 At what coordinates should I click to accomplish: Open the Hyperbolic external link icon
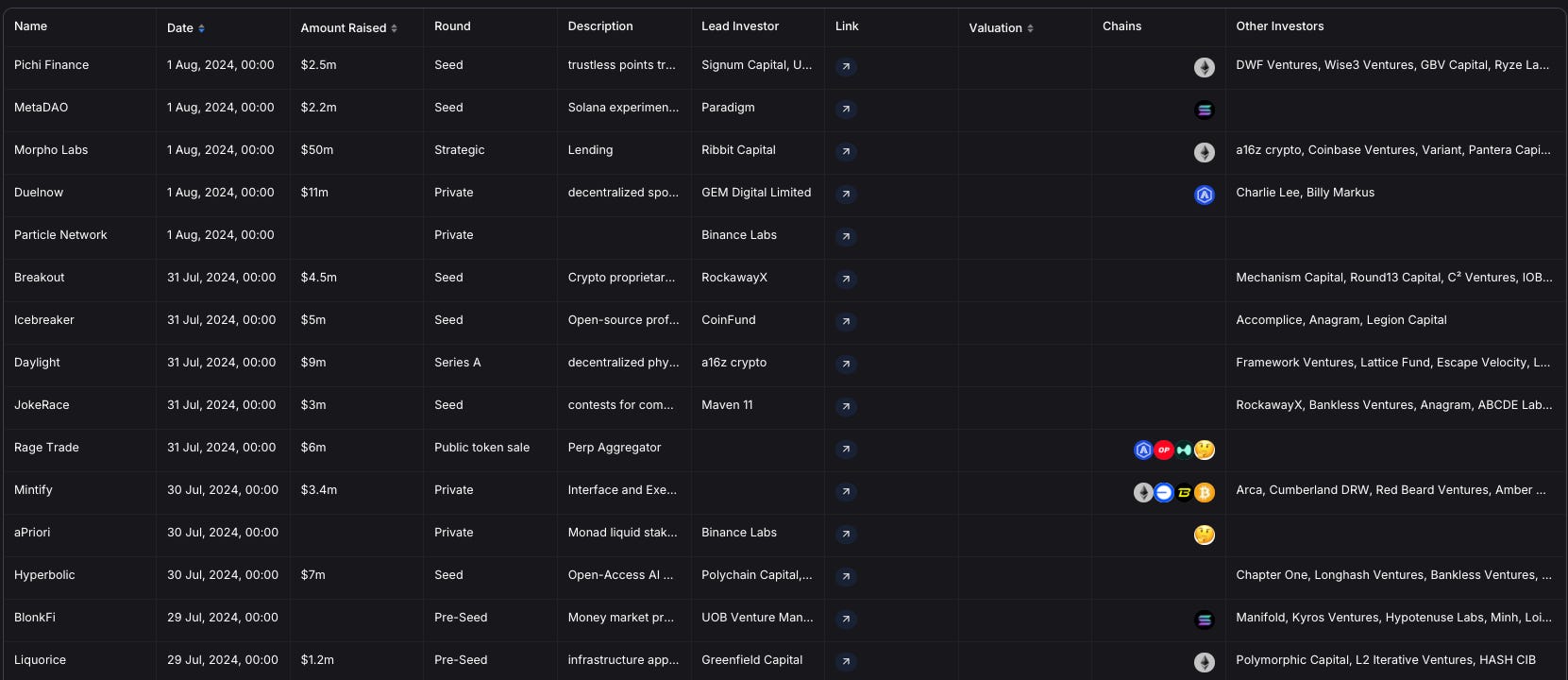(847, 576)
